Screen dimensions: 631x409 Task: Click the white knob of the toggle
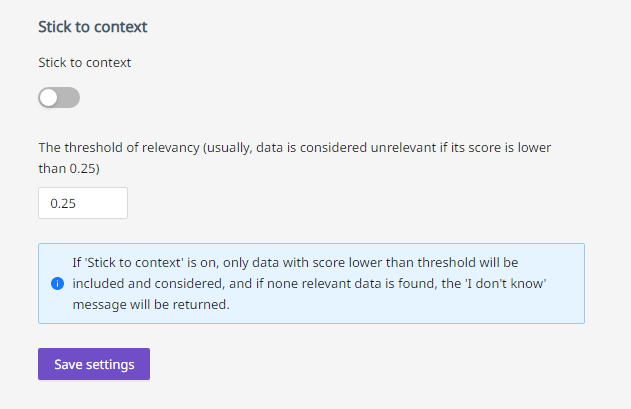[x=49, y=97]
